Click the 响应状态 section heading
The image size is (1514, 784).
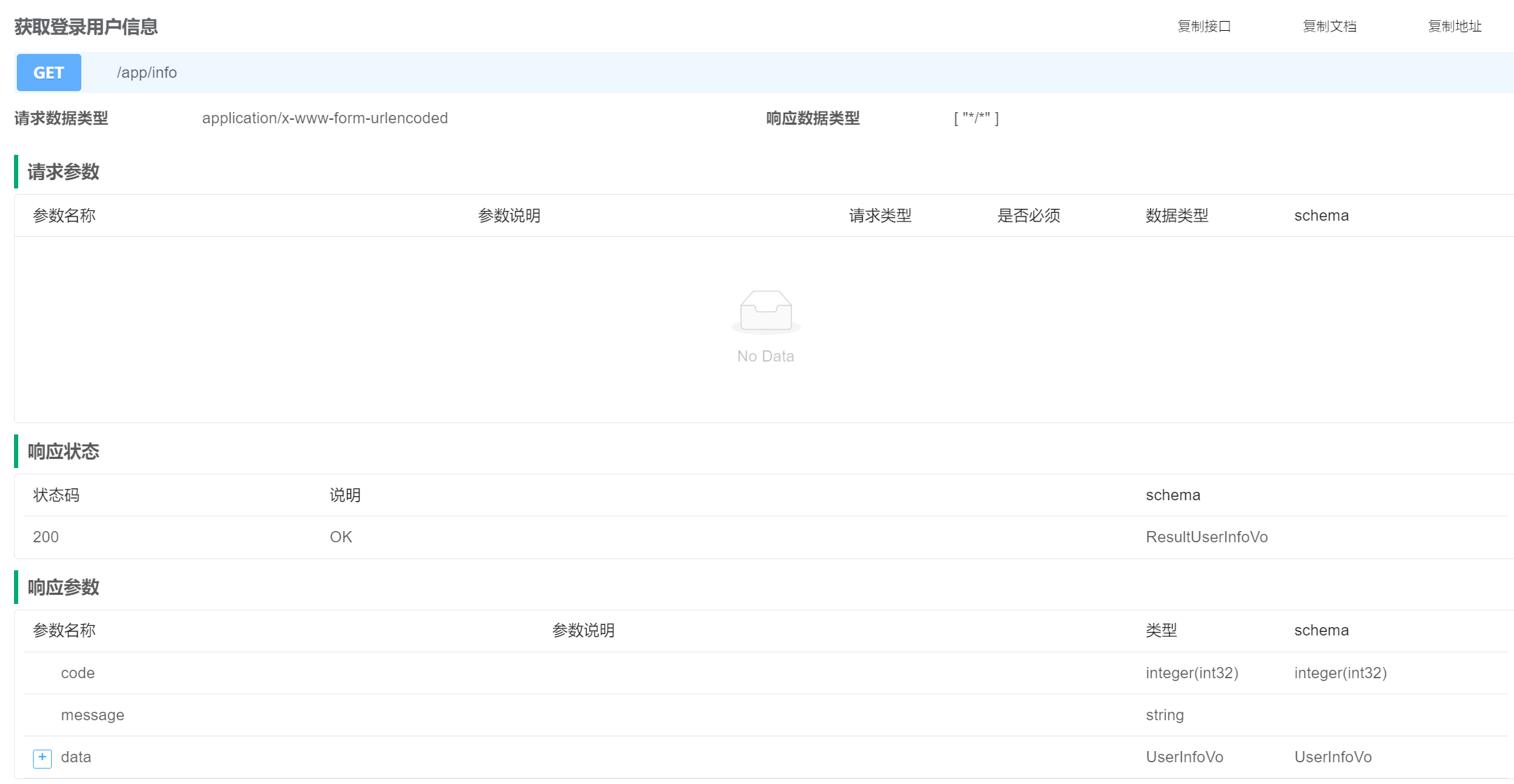[x=63, y=451]
